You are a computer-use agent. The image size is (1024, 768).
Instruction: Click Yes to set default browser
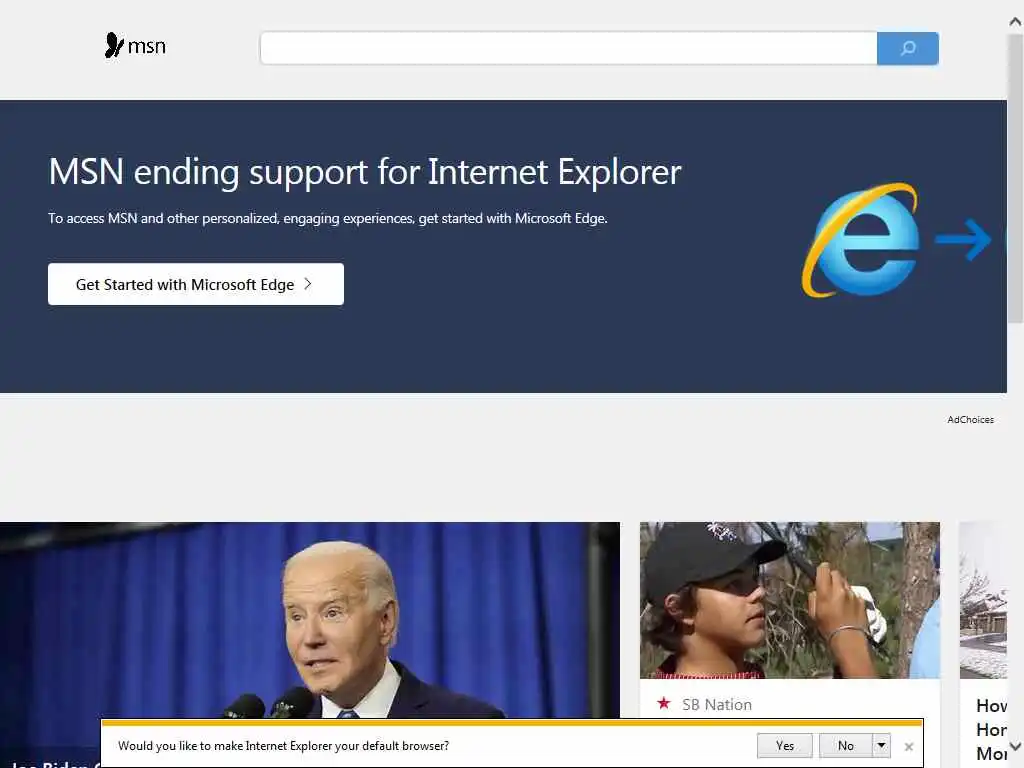[x=785, y=746]
